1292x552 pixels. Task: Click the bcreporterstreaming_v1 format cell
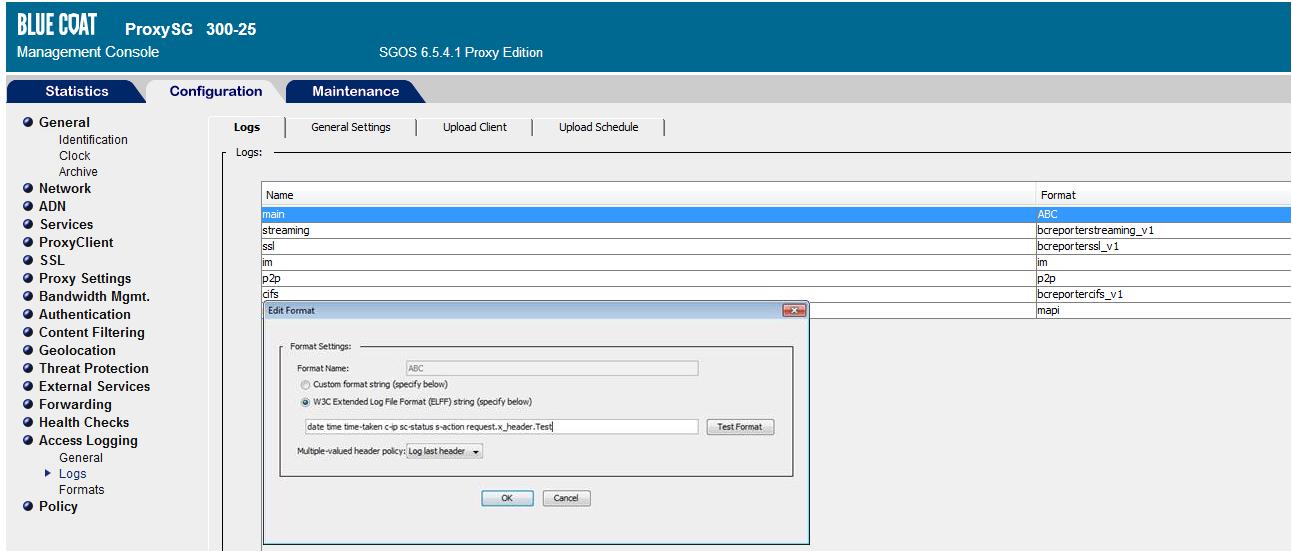(x=1164, y=230)
